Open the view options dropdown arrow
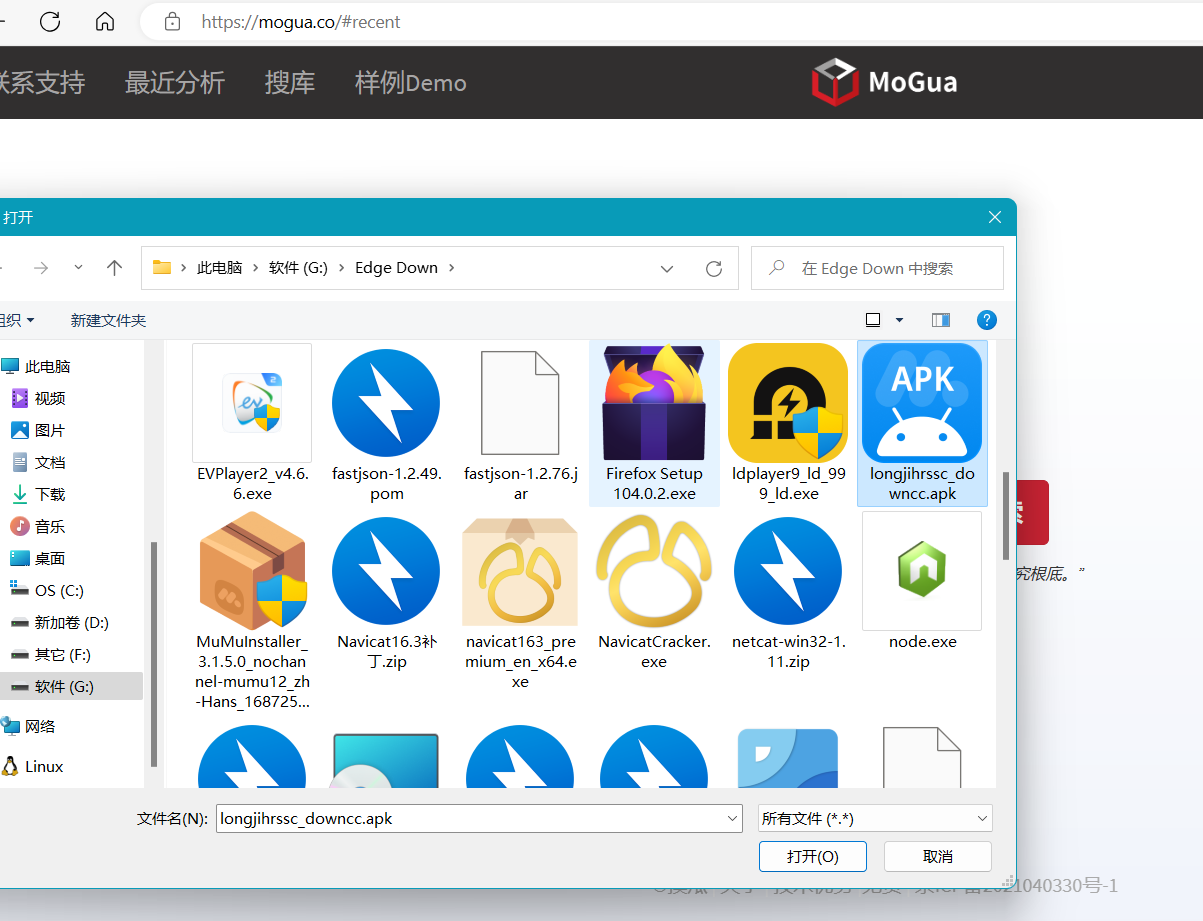Image resolution: width=1203 pixels, height=921 pixels. pyautogui.click(x=899, y=320)
